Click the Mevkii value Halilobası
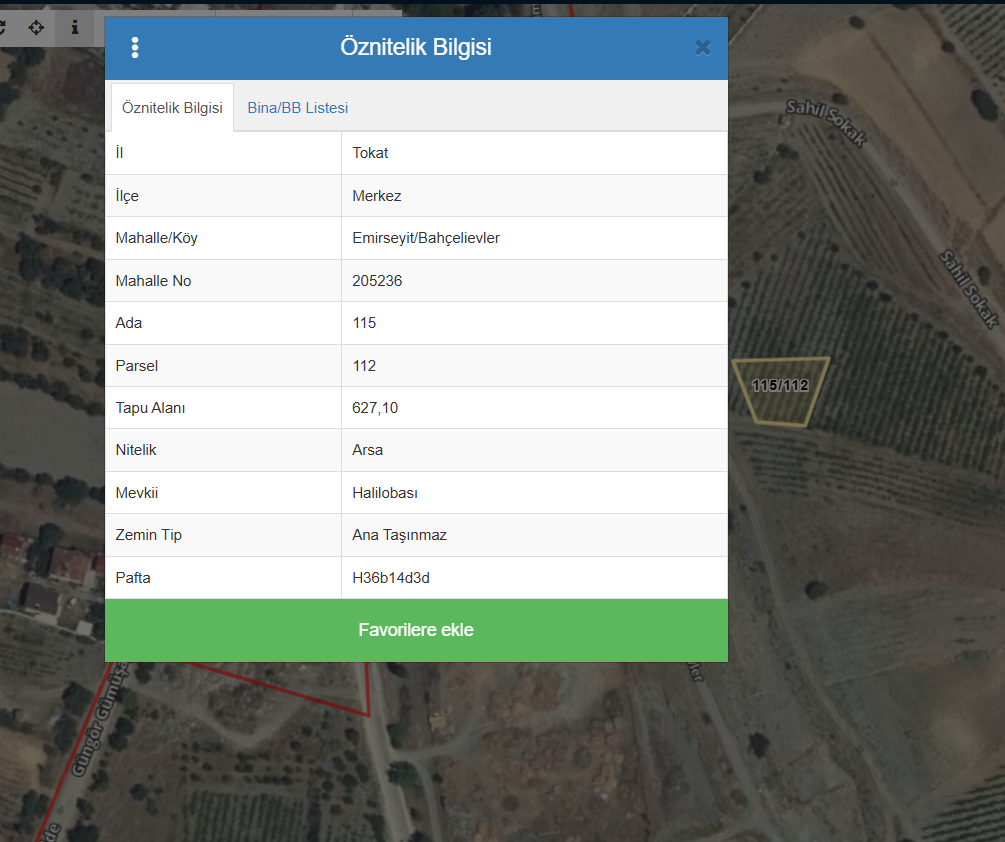1005x842 pixels. [385, 493]
